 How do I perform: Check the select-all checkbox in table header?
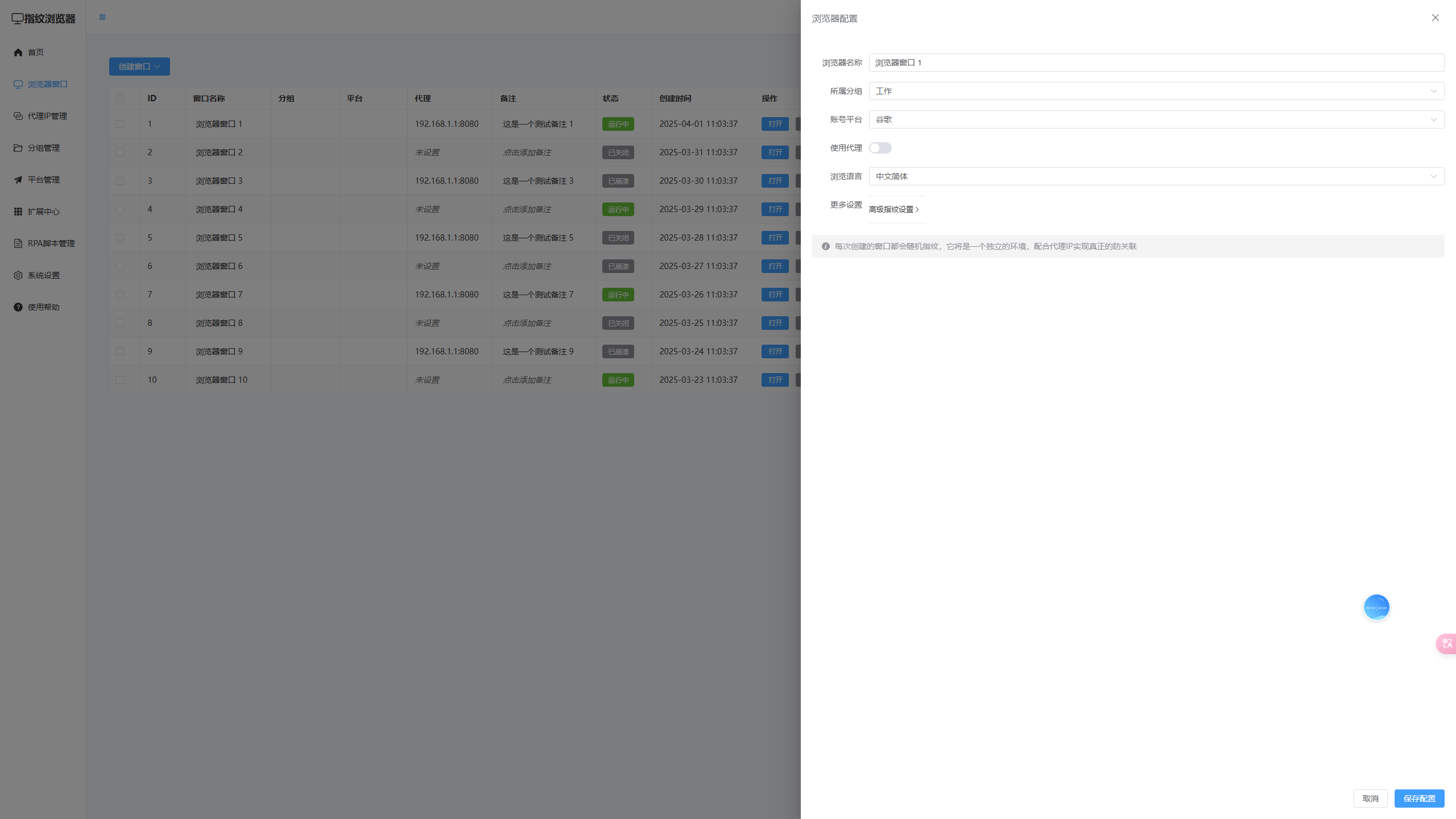pyautogui.click(x=120, y=98)
